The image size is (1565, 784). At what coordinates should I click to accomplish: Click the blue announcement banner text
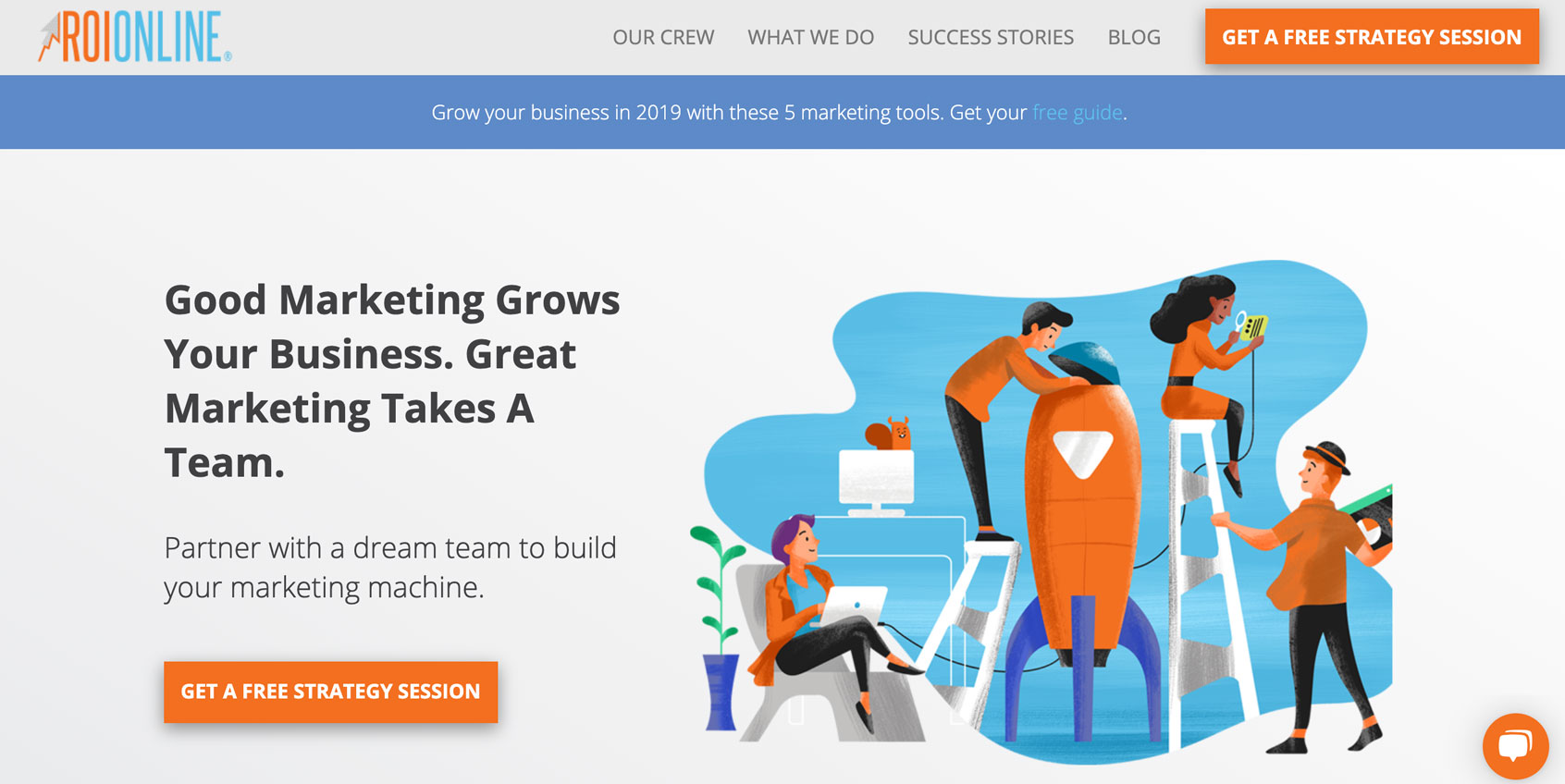[x=779, y=113]
